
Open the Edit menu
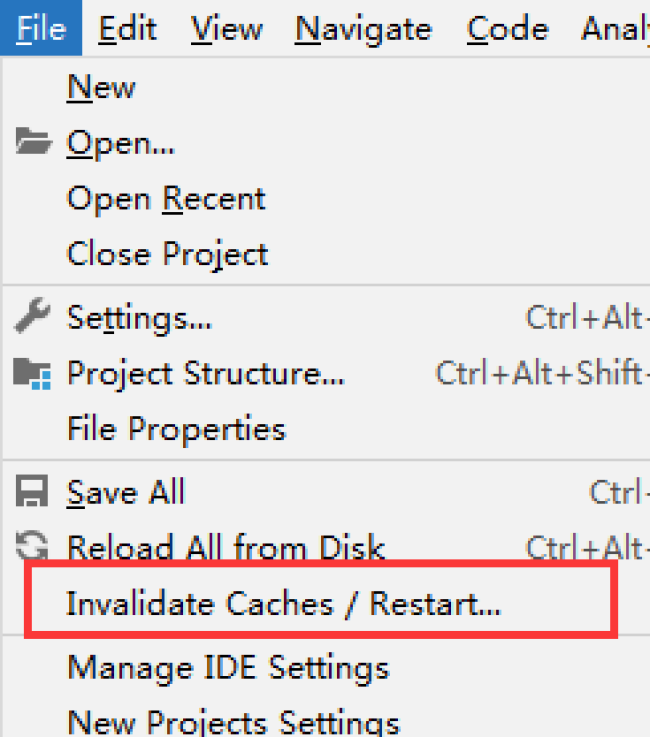click(127, 29)
